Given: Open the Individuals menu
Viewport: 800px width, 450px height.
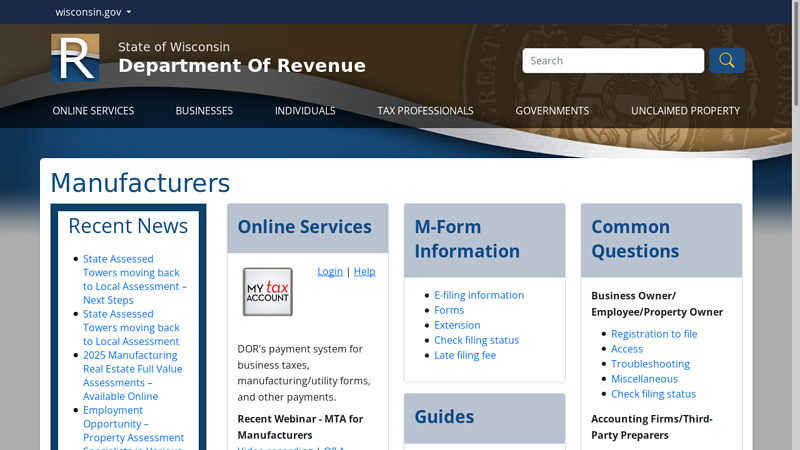Looking at the screenshot, I should pos(305,111).
